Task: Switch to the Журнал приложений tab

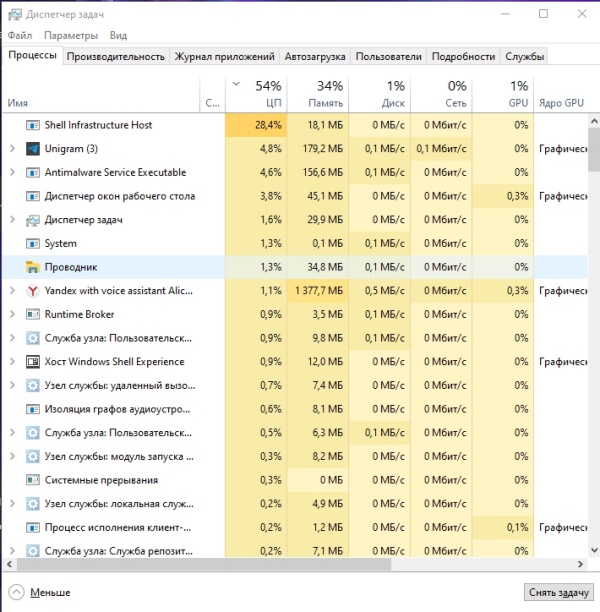Action: point(224,57)
